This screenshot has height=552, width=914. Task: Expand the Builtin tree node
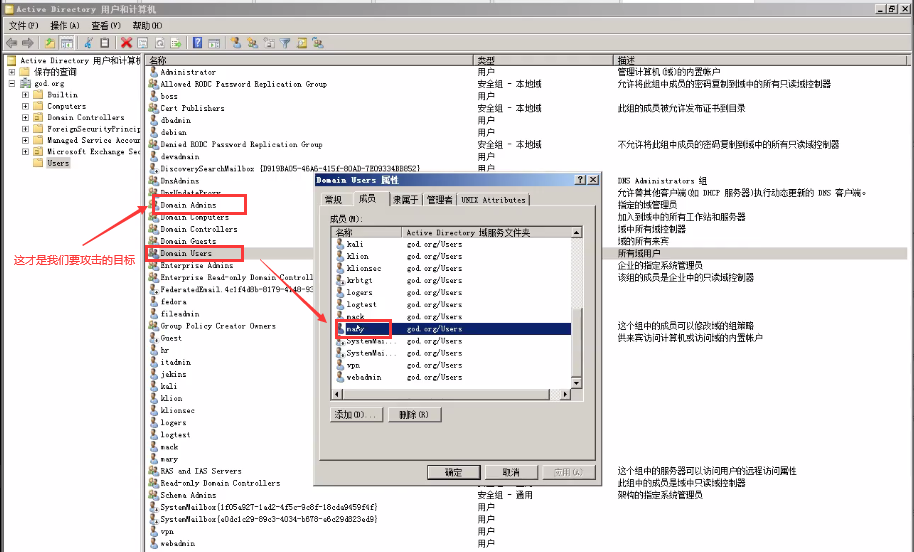tap(25, 95)
